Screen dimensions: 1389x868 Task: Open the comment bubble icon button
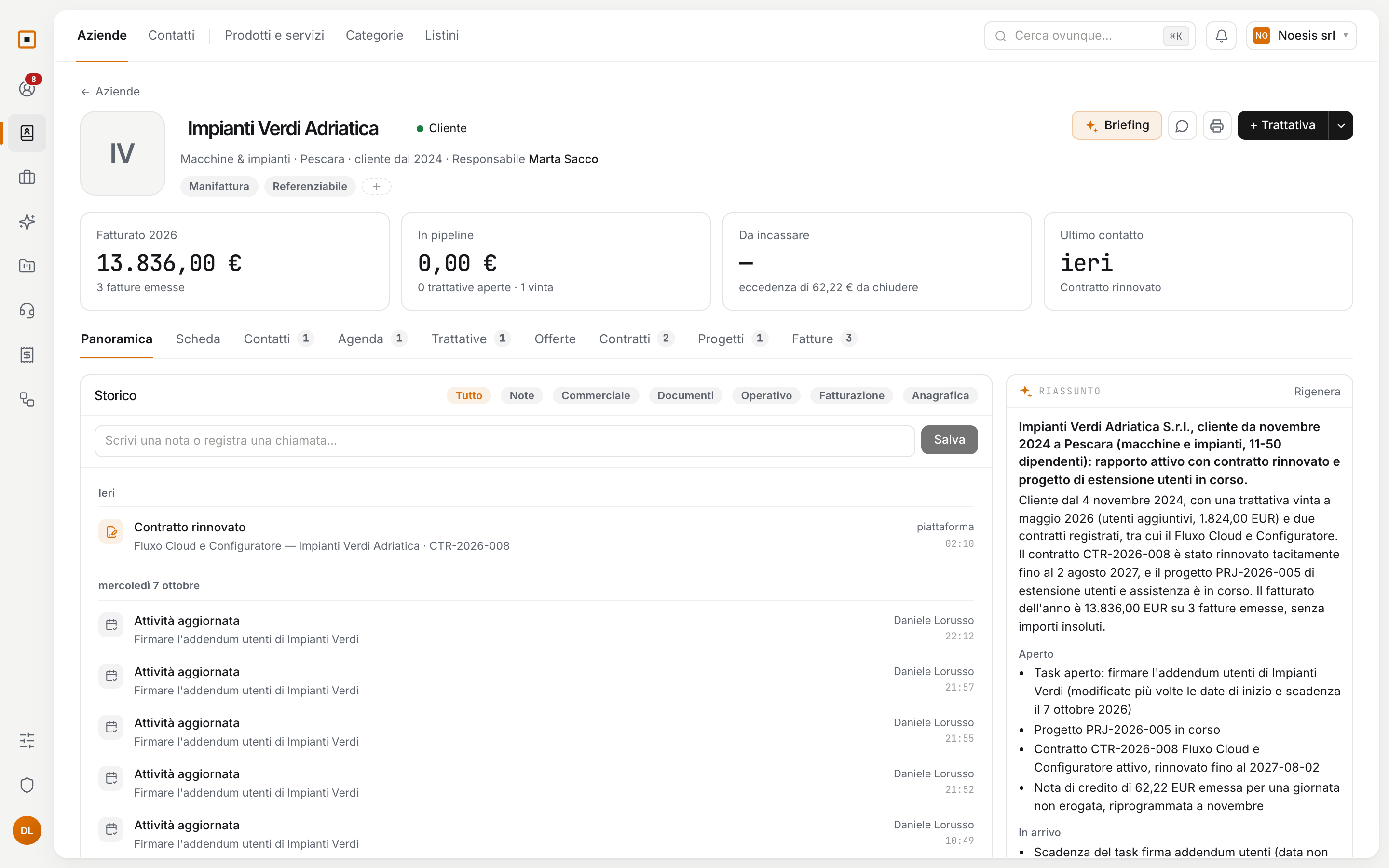(x=1182, y=125)
